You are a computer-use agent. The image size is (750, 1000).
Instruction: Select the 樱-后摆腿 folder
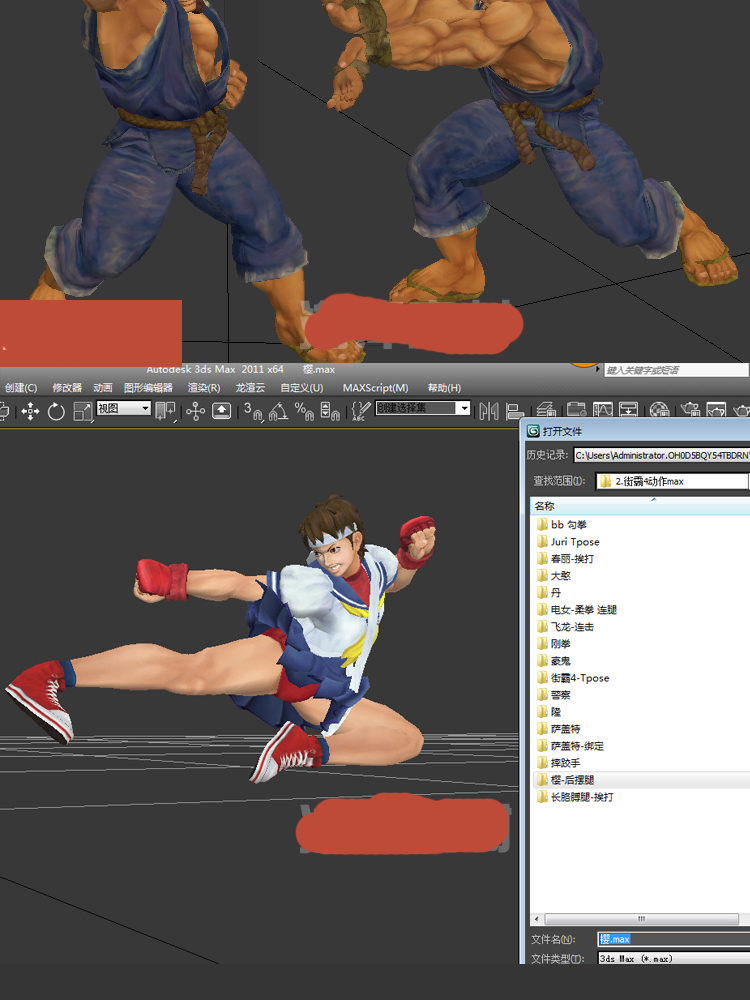point(565,780)
